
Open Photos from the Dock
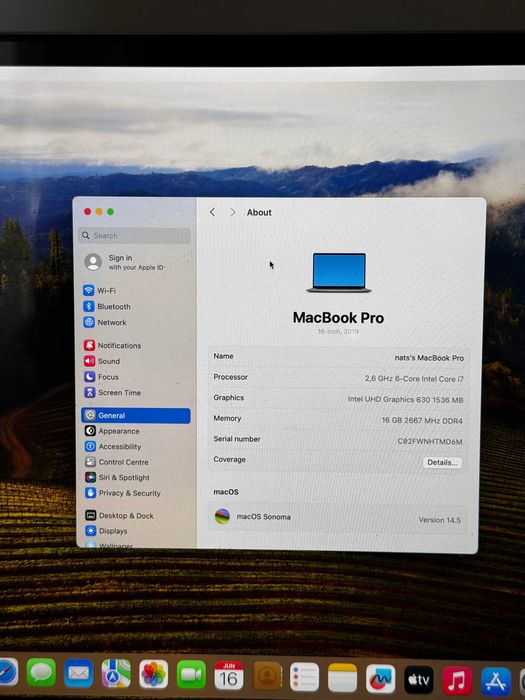154,675
